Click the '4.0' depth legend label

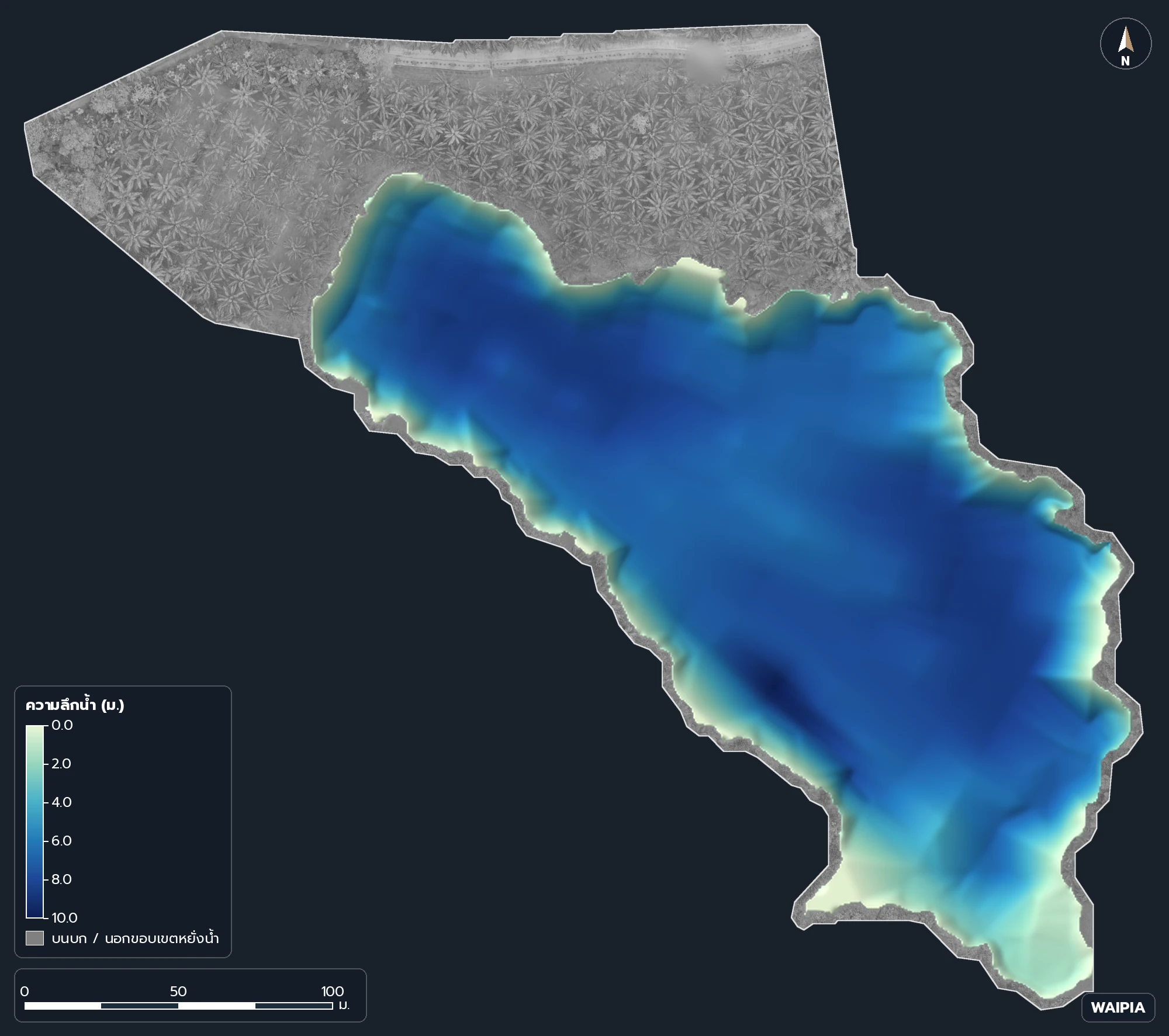[62, 802]
